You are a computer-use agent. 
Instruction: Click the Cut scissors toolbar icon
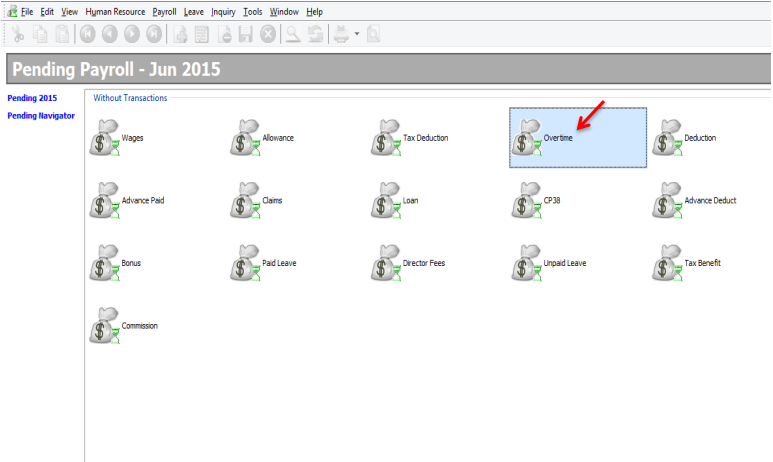17,34
